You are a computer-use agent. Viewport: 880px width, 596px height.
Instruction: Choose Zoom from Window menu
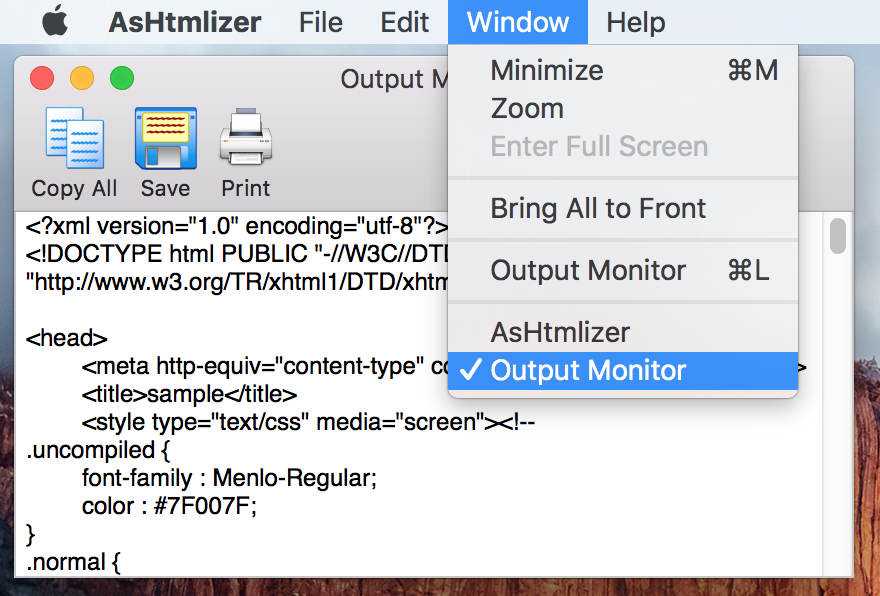623,109
